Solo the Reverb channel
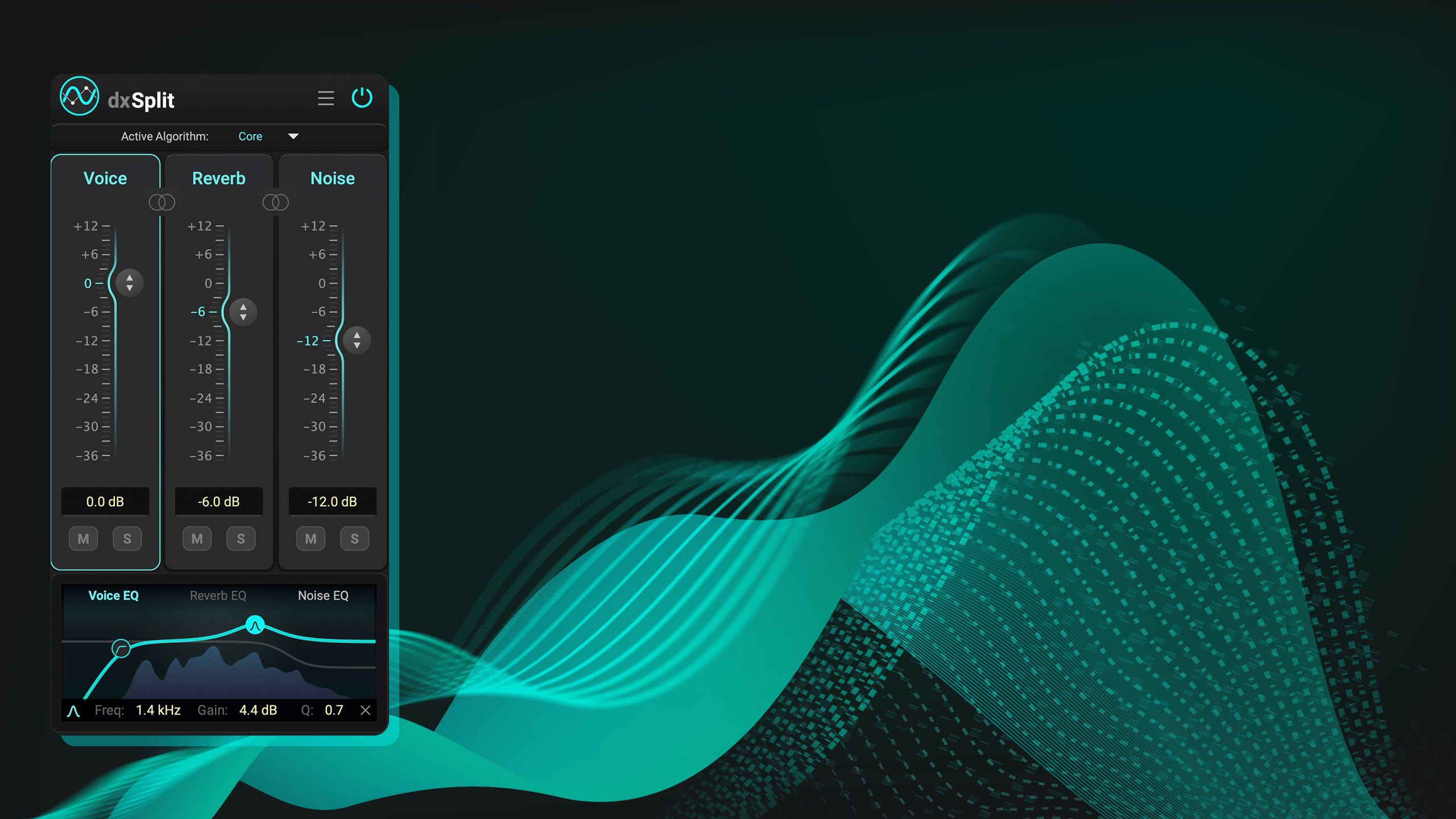This screenshot has width=1456, height=819. coord(241,539)
